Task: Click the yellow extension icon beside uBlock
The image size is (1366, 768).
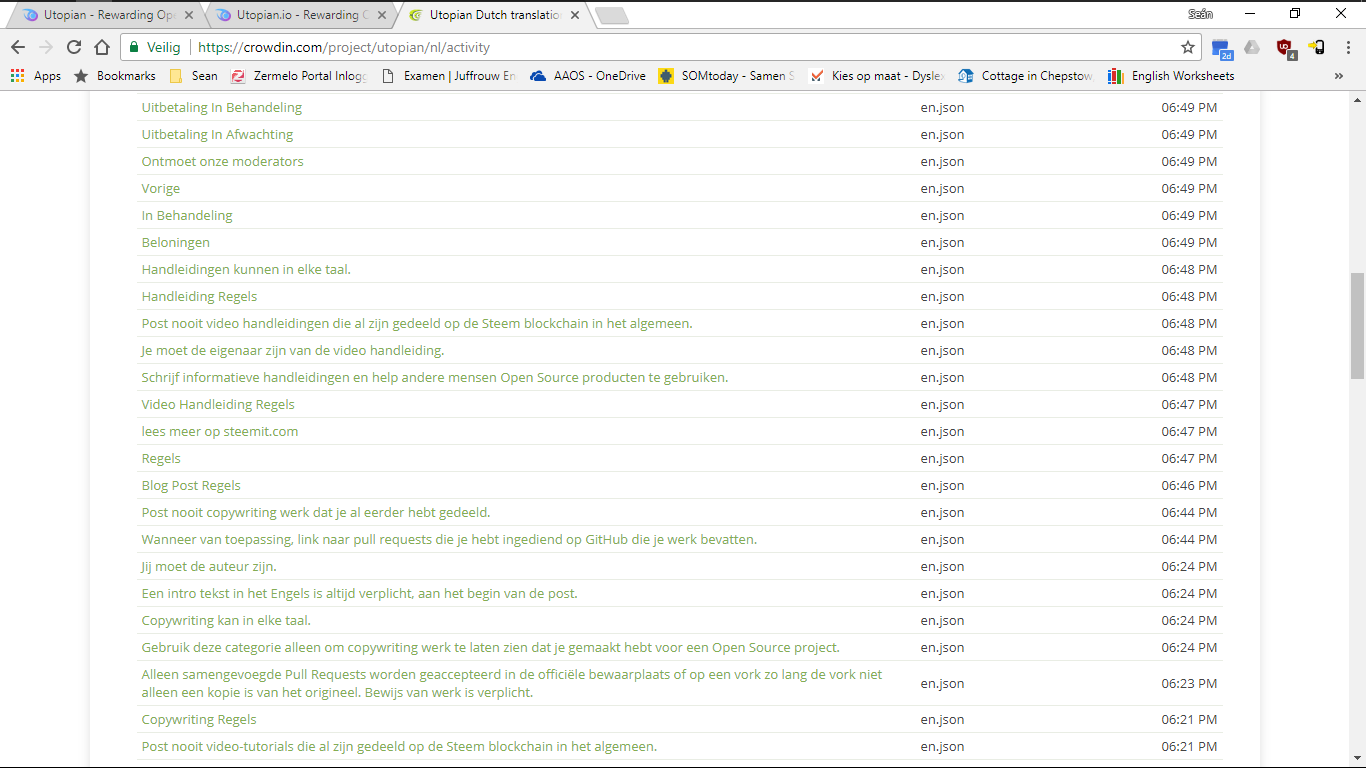Action: pyautogui.click(x=1317, y=47)
